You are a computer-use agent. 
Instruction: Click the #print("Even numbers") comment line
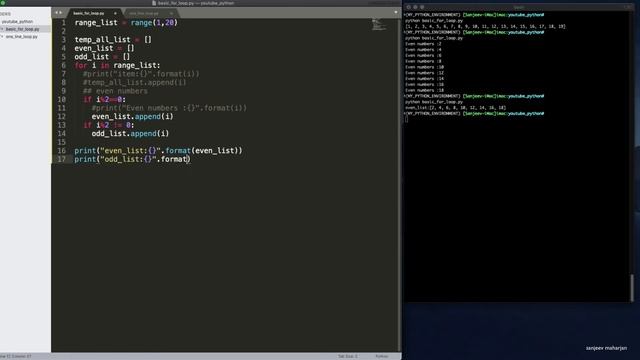pos(169,108)
